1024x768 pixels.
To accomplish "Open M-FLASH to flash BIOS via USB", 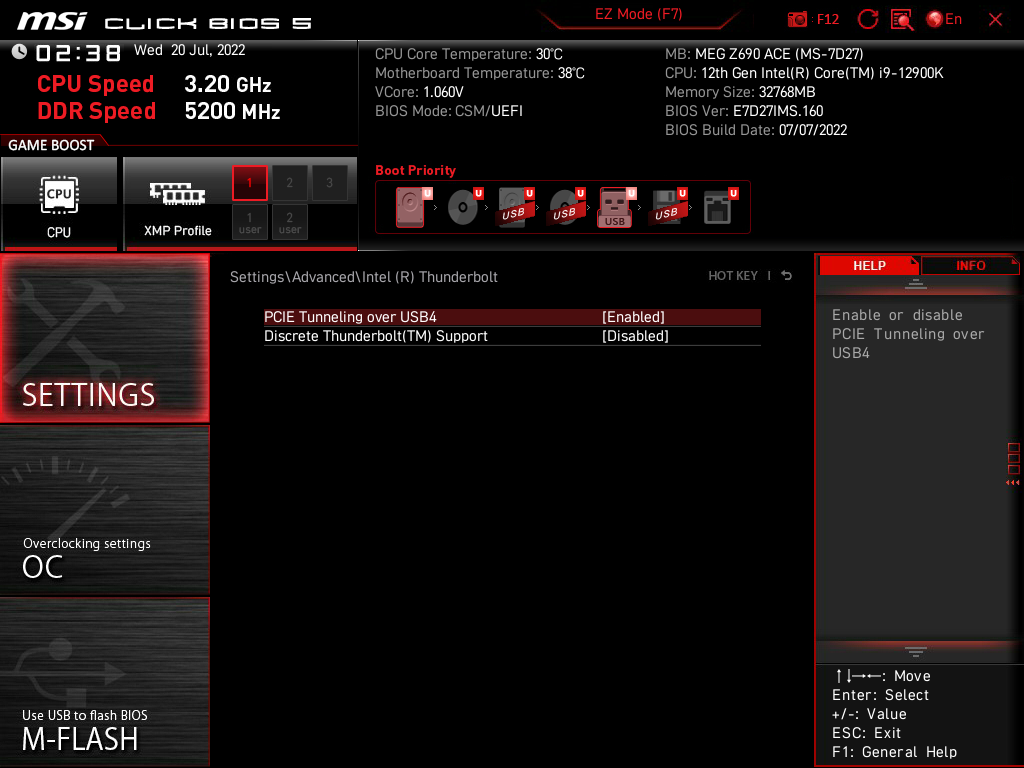I will (104, 682).
